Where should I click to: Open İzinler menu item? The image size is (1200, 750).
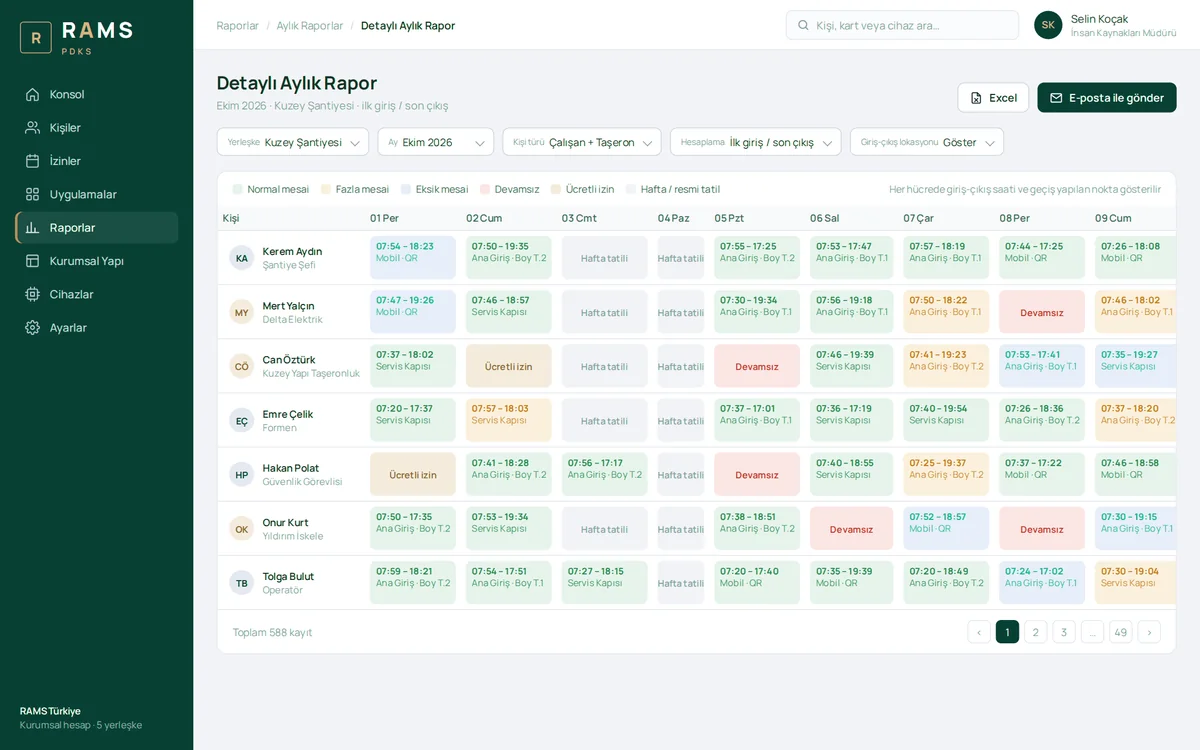tap(97, 161)
